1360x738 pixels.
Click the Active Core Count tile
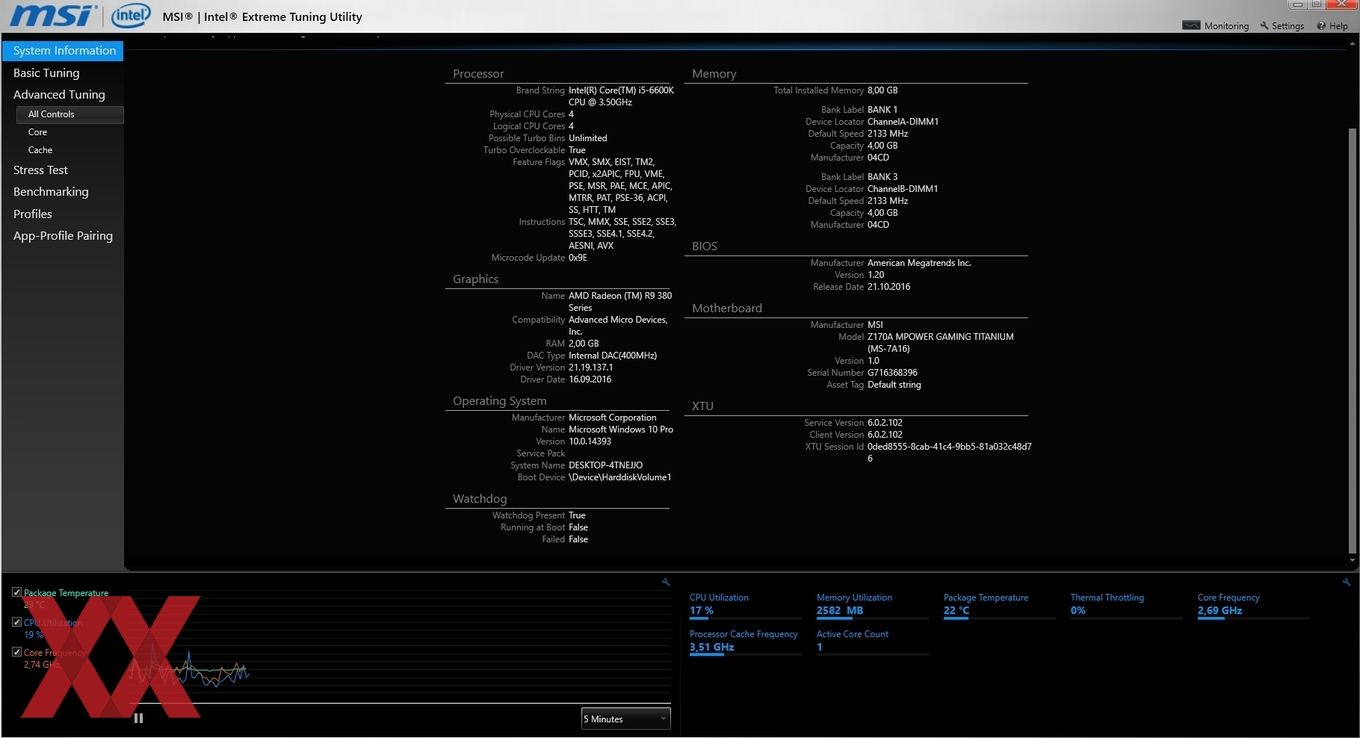tap(872, 642)
